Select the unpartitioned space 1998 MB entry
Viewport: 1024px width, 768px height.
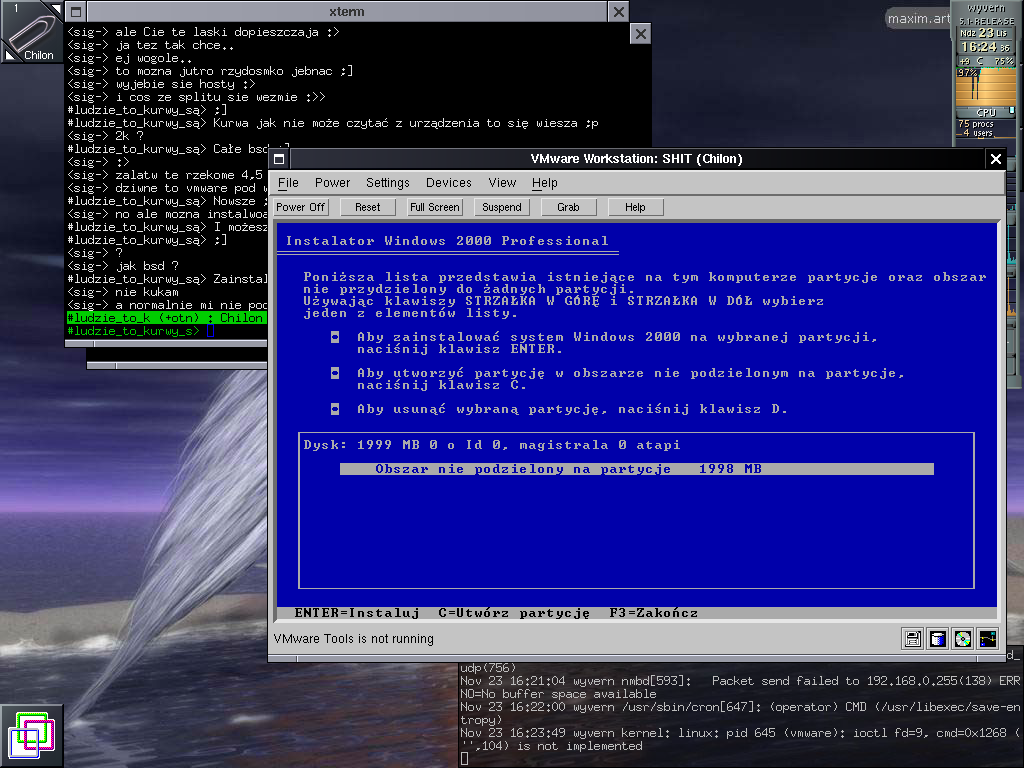[x=636, y=469]
